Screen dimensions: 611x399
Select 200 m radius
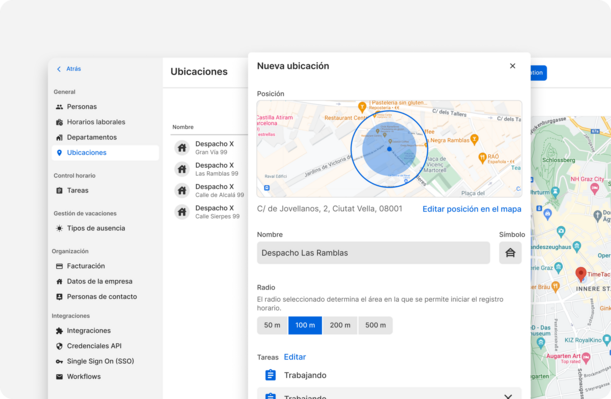[340, 325]
